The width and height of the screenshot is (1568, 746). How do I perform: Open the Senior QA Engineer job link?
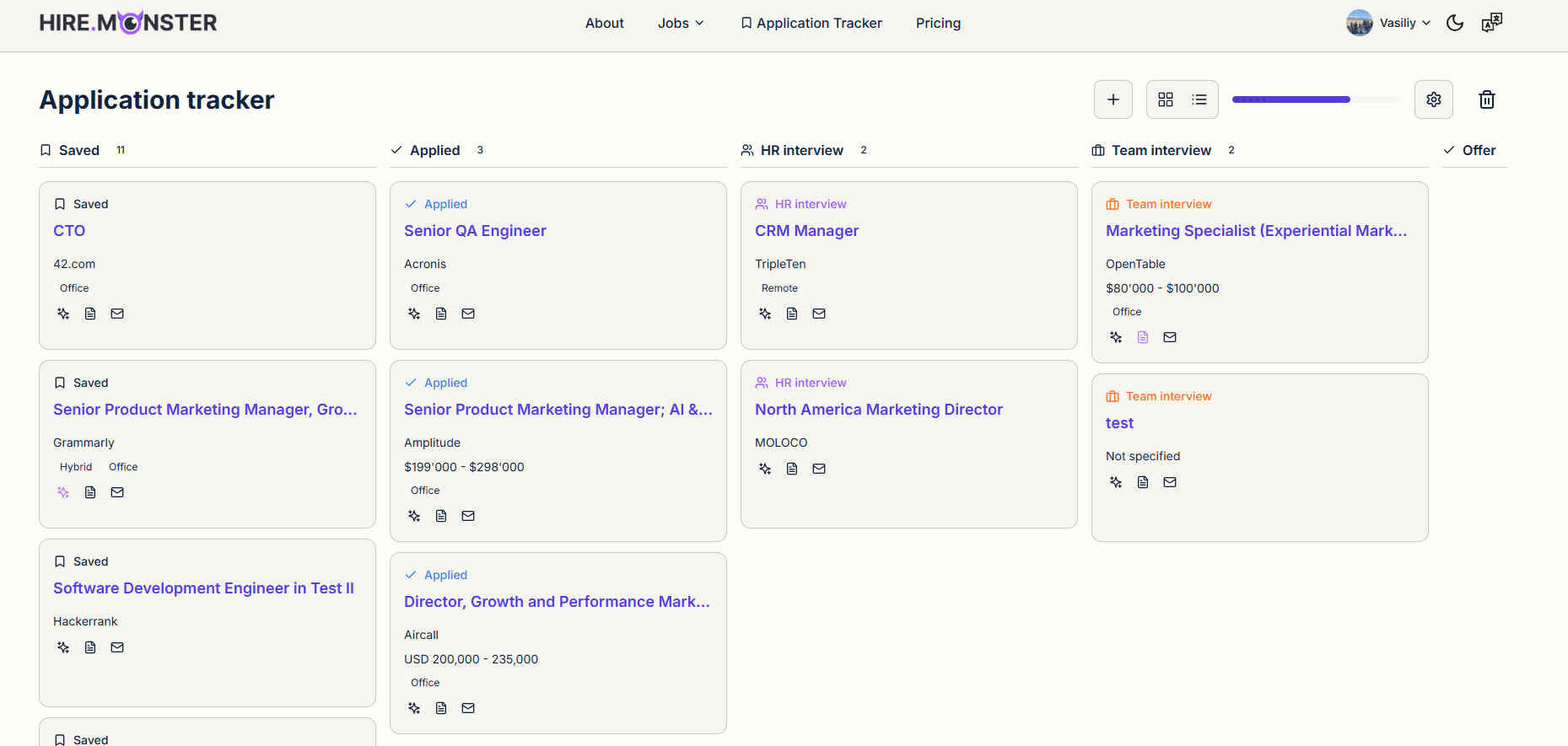pos(475,231)
